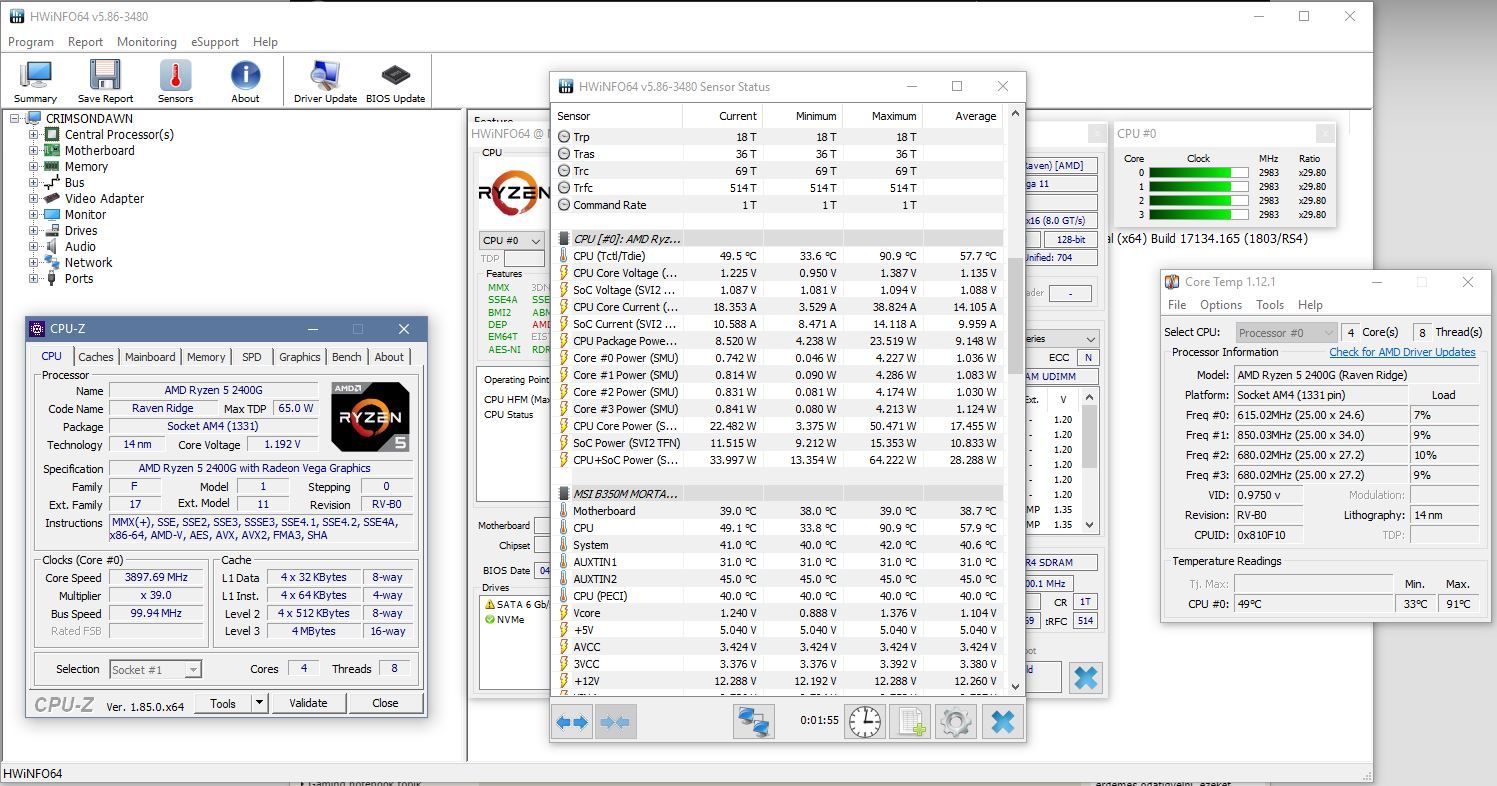Open the Summary toolbar icon in HWiNFO64

pos(36,76)
